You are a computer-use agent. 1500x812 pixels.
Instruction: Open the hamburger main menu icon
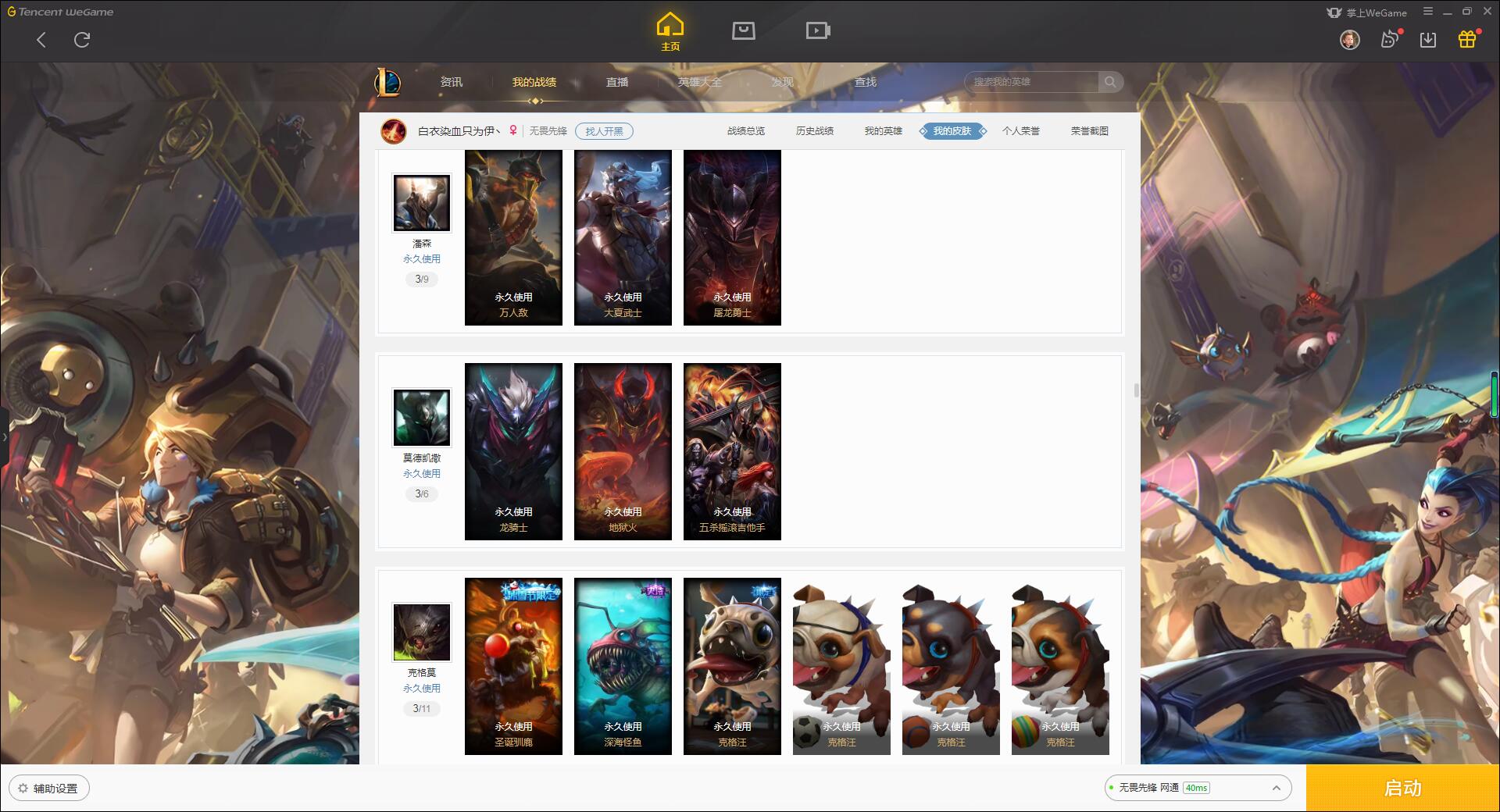pos(1428,12)
